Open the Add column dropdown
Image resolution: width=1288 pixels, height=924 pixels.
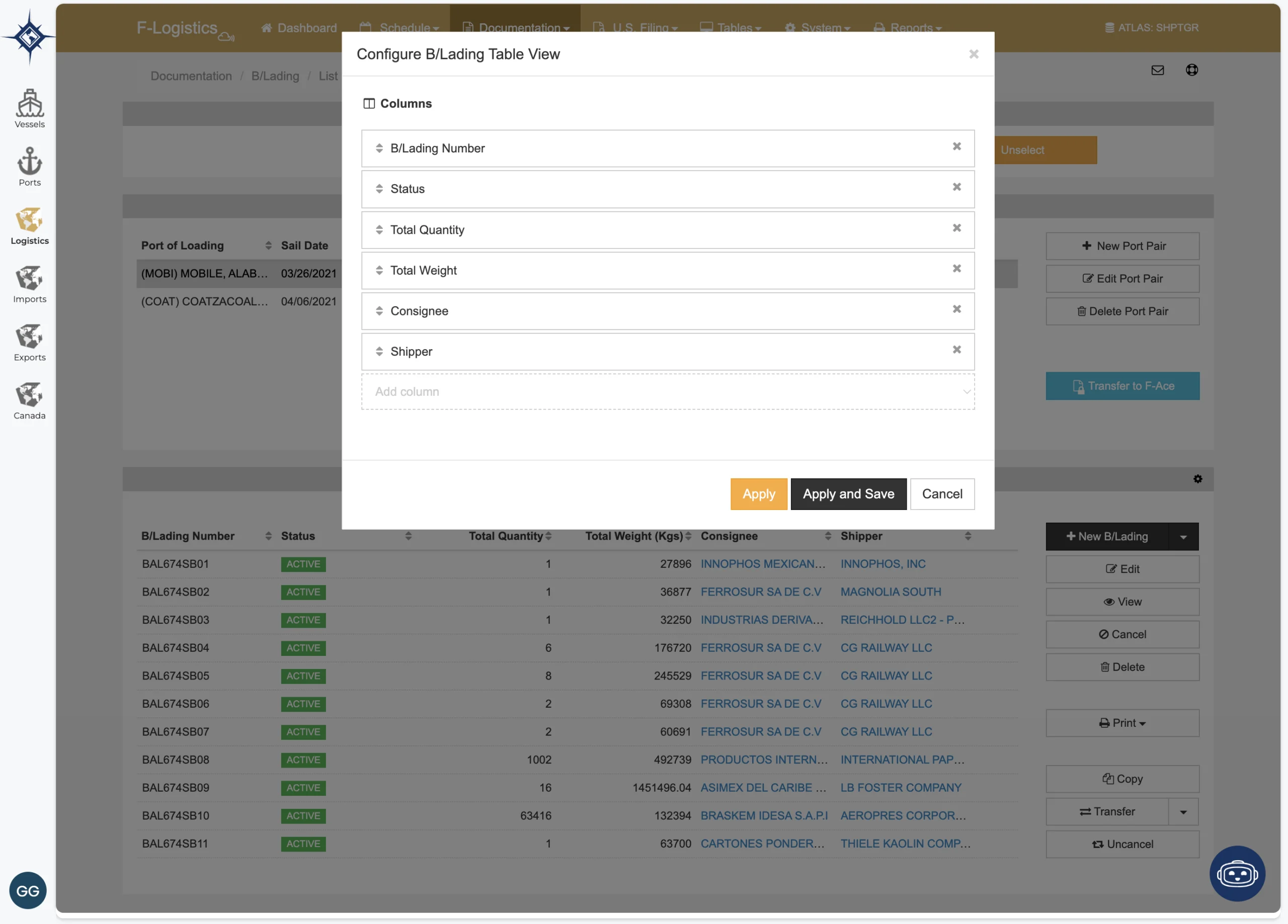667,391
